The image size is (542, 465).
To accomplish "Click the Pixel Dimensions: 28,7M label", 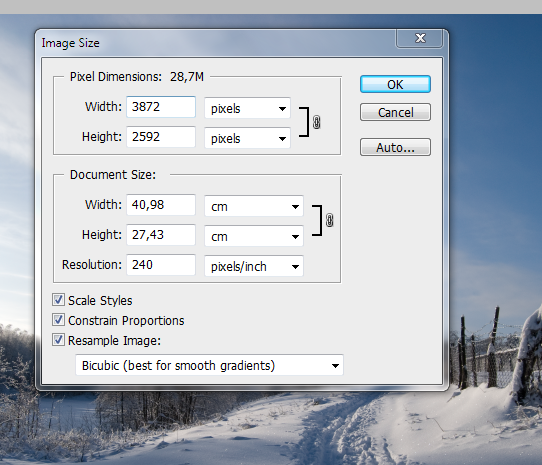I will tap(137, 76).
